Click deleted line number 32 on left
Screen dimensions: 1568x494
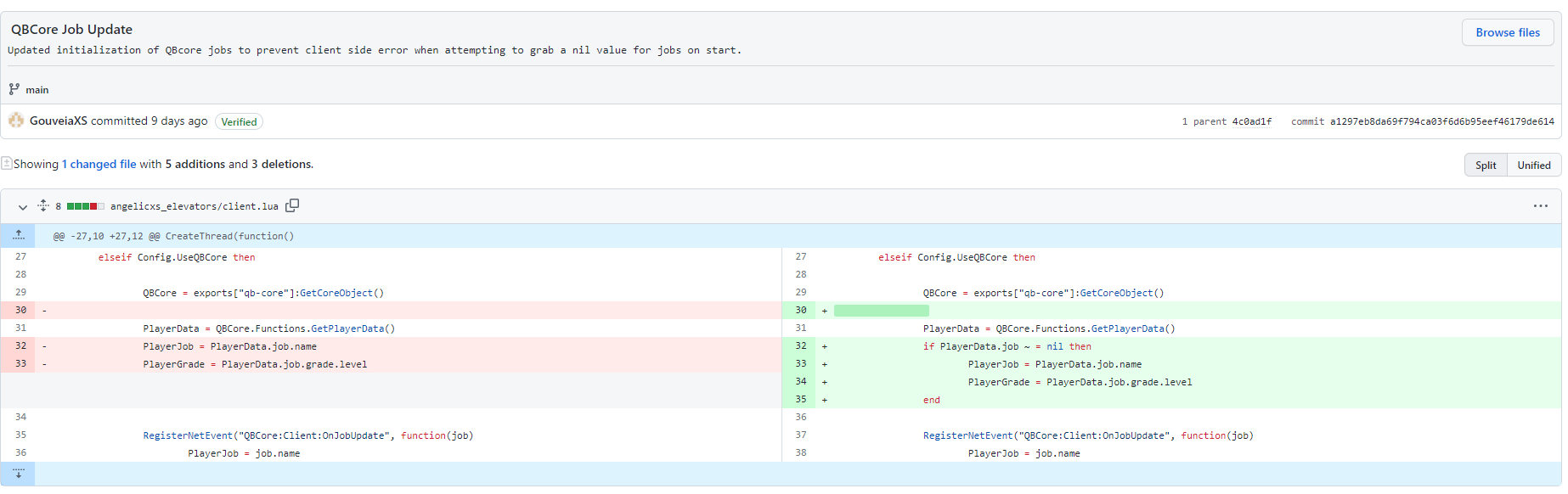tap(20, 345)
